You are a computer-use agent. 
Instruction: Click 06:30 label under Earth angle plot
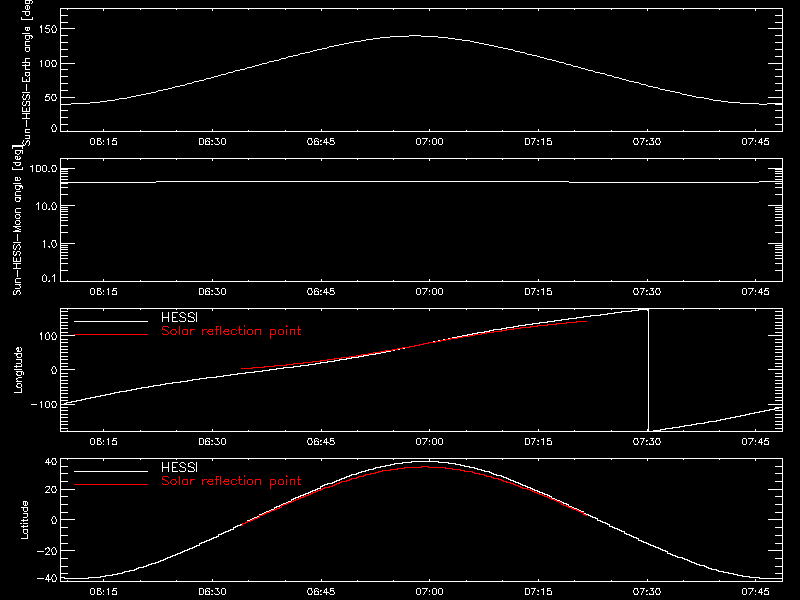point(212,142)
